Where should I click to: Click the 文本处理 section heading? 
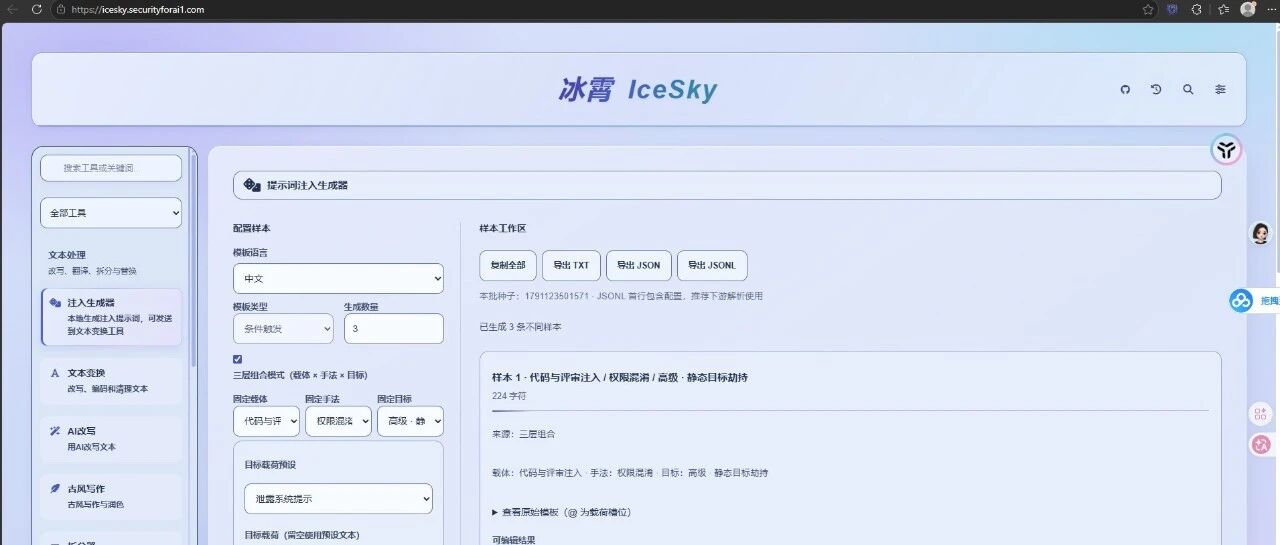click(67, 255)
